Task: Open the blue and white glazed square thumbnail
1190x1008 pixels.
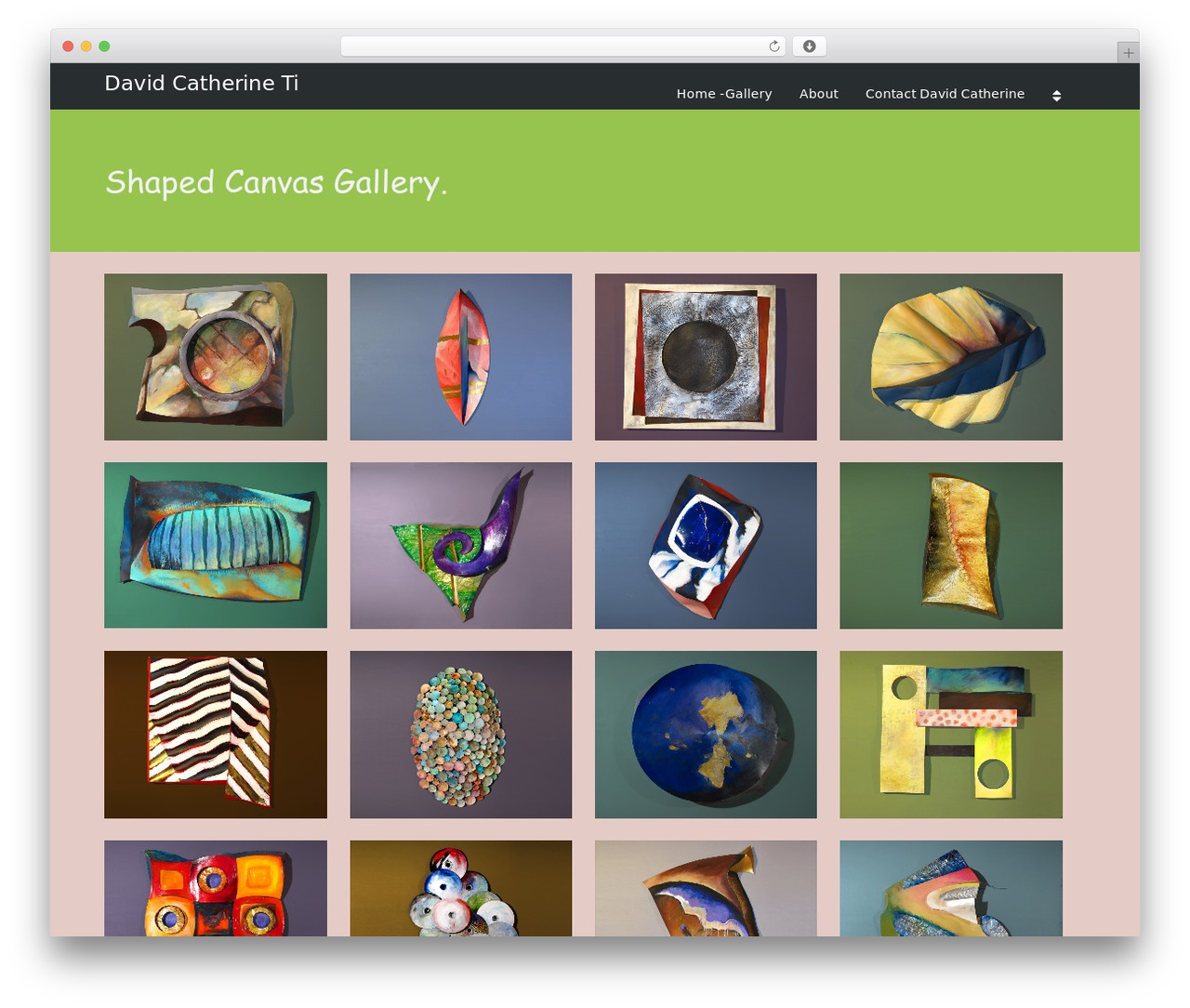Action: [x=706, y=546]
